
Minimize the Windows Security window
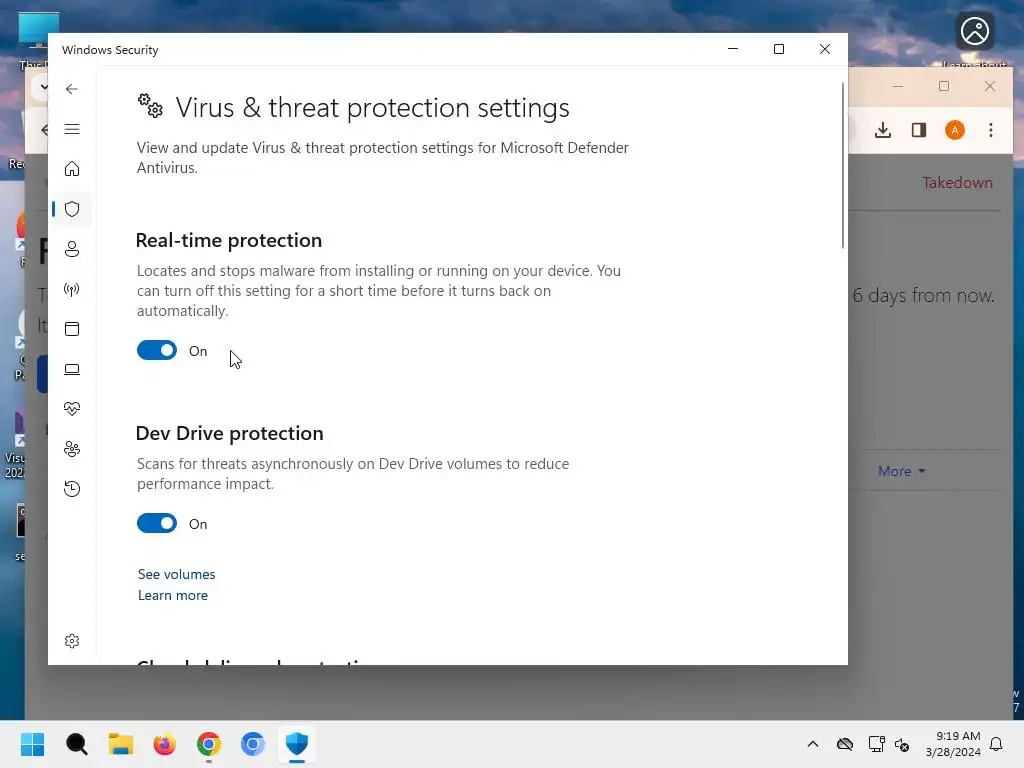(x=733, y=49)
